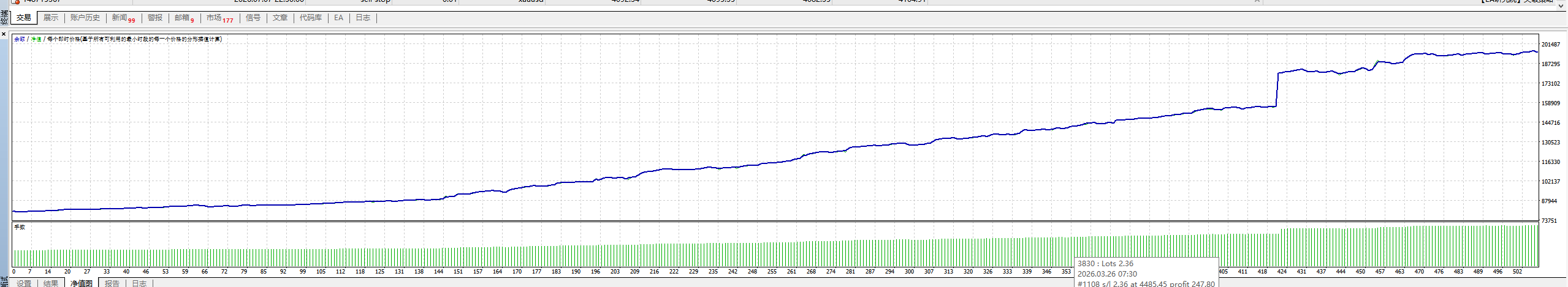Click the 201487 top axis value

[x=1550, y=45]
